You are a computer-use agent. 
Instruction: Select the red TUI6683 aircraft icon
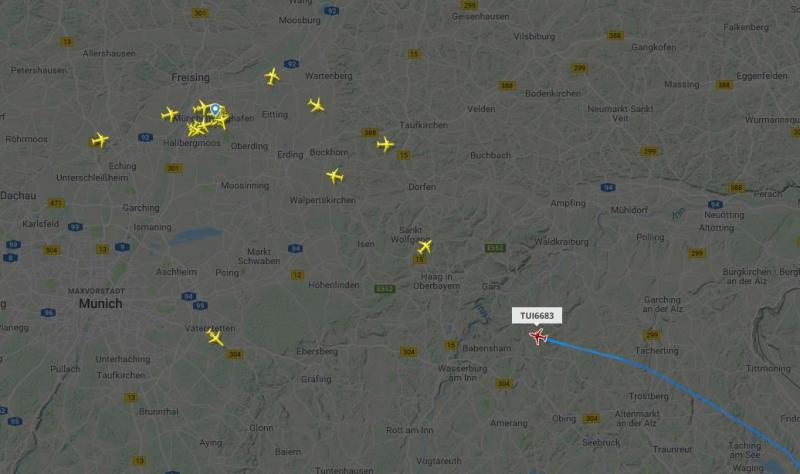tap(538, 337)
